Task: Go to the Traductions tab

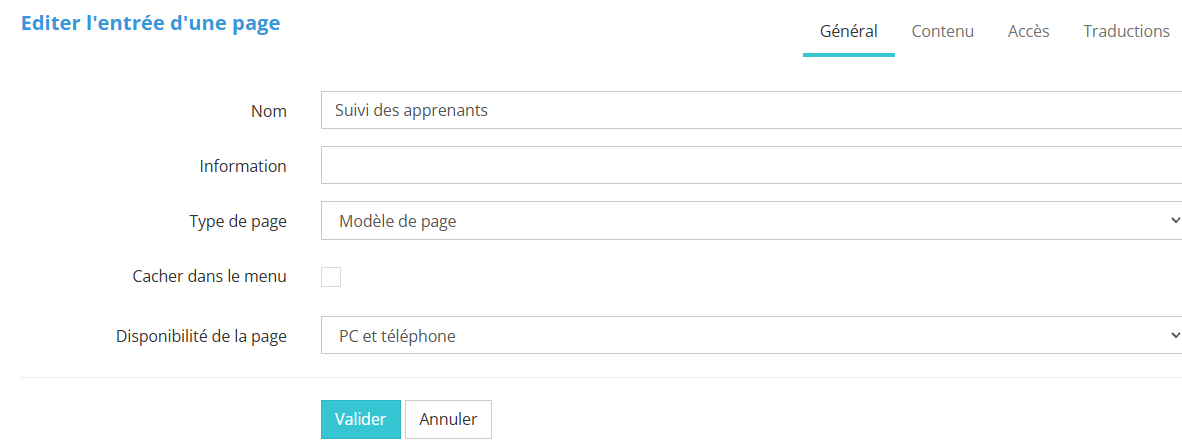Action: pyautogui.click(x=1126, y=31)
